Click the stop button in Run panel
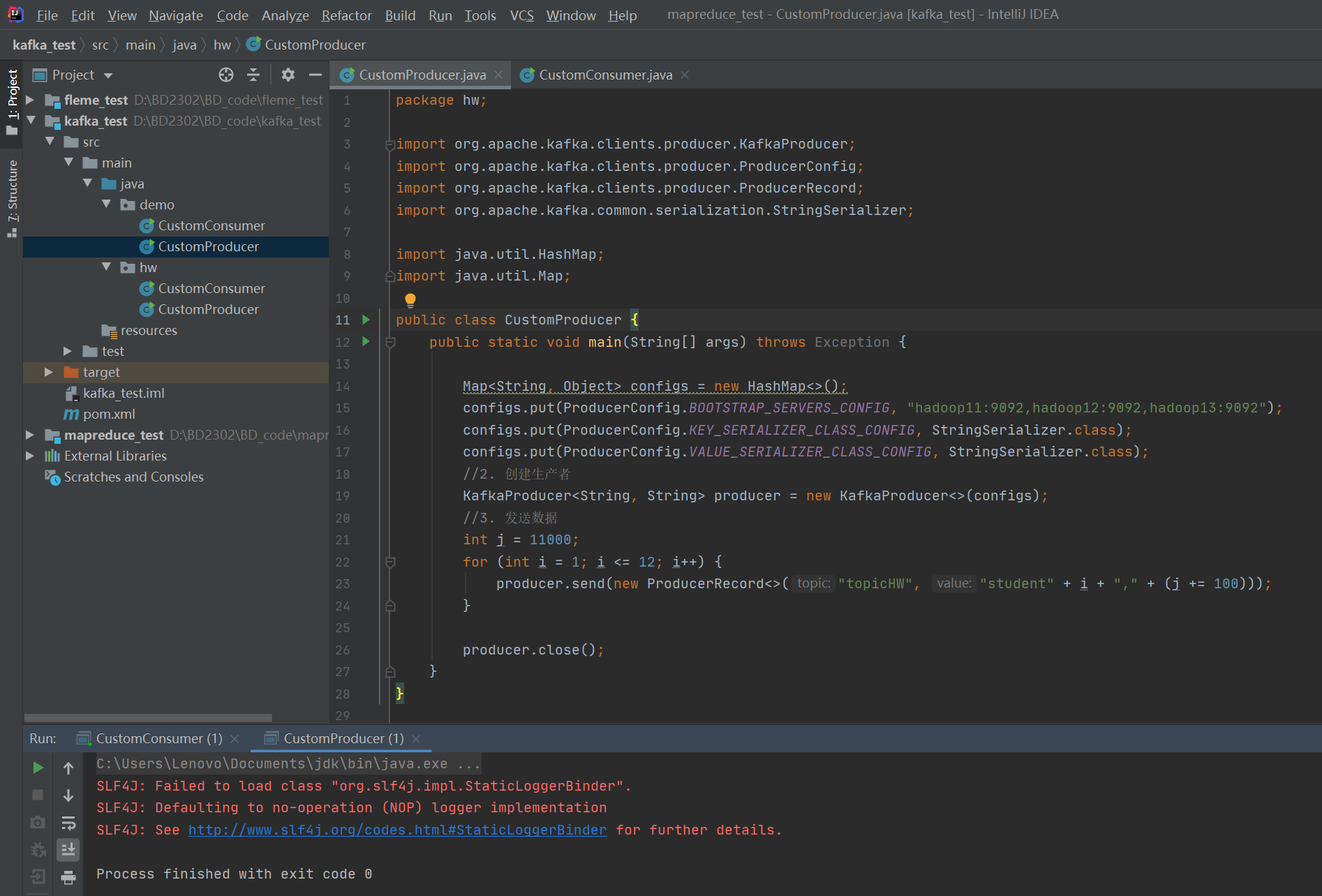This screenshot has height=896, width=1322. pos(38,795)
